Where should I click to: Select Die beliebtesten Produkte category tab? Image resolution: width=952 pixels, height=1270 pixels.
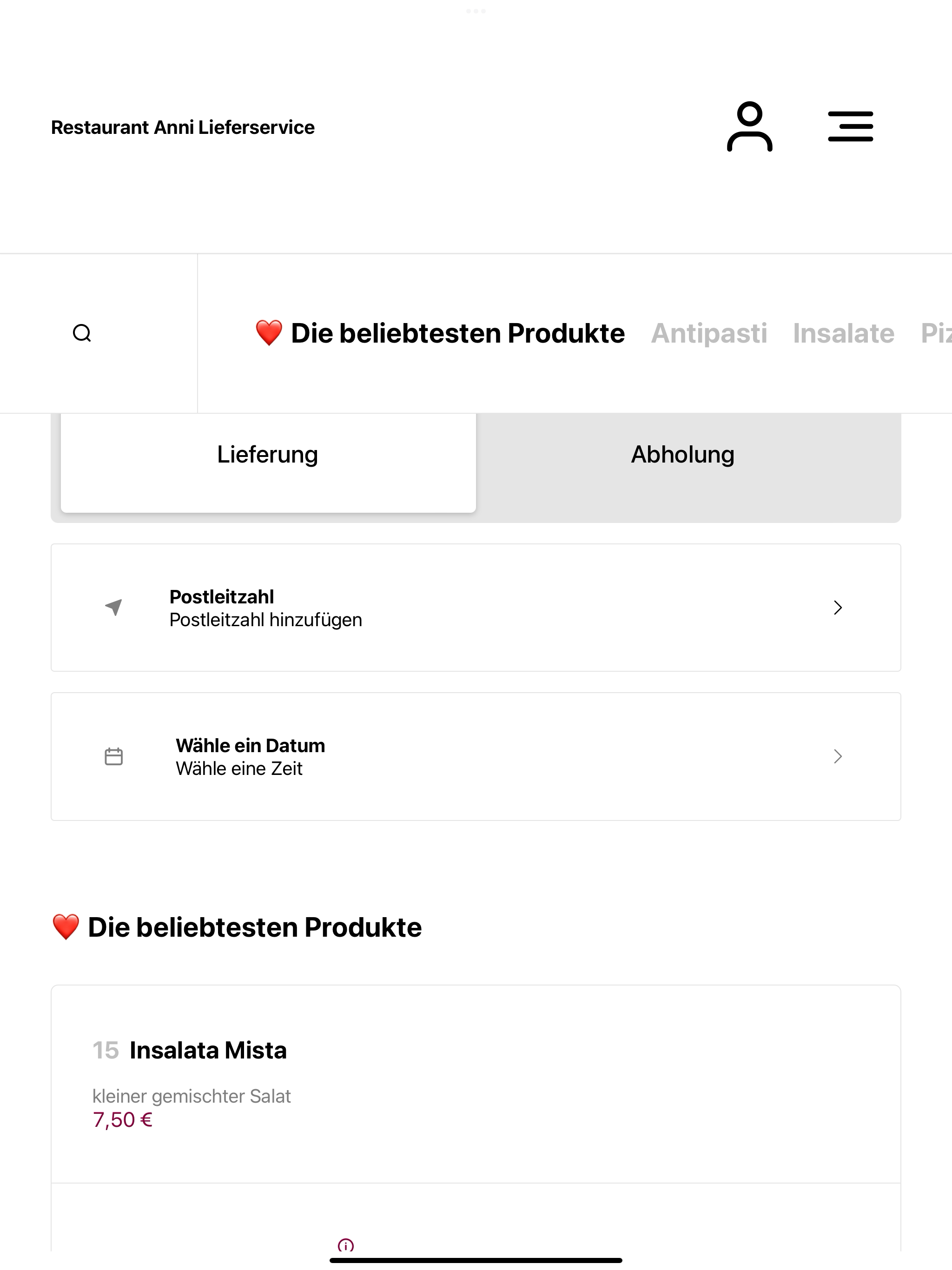440,334
